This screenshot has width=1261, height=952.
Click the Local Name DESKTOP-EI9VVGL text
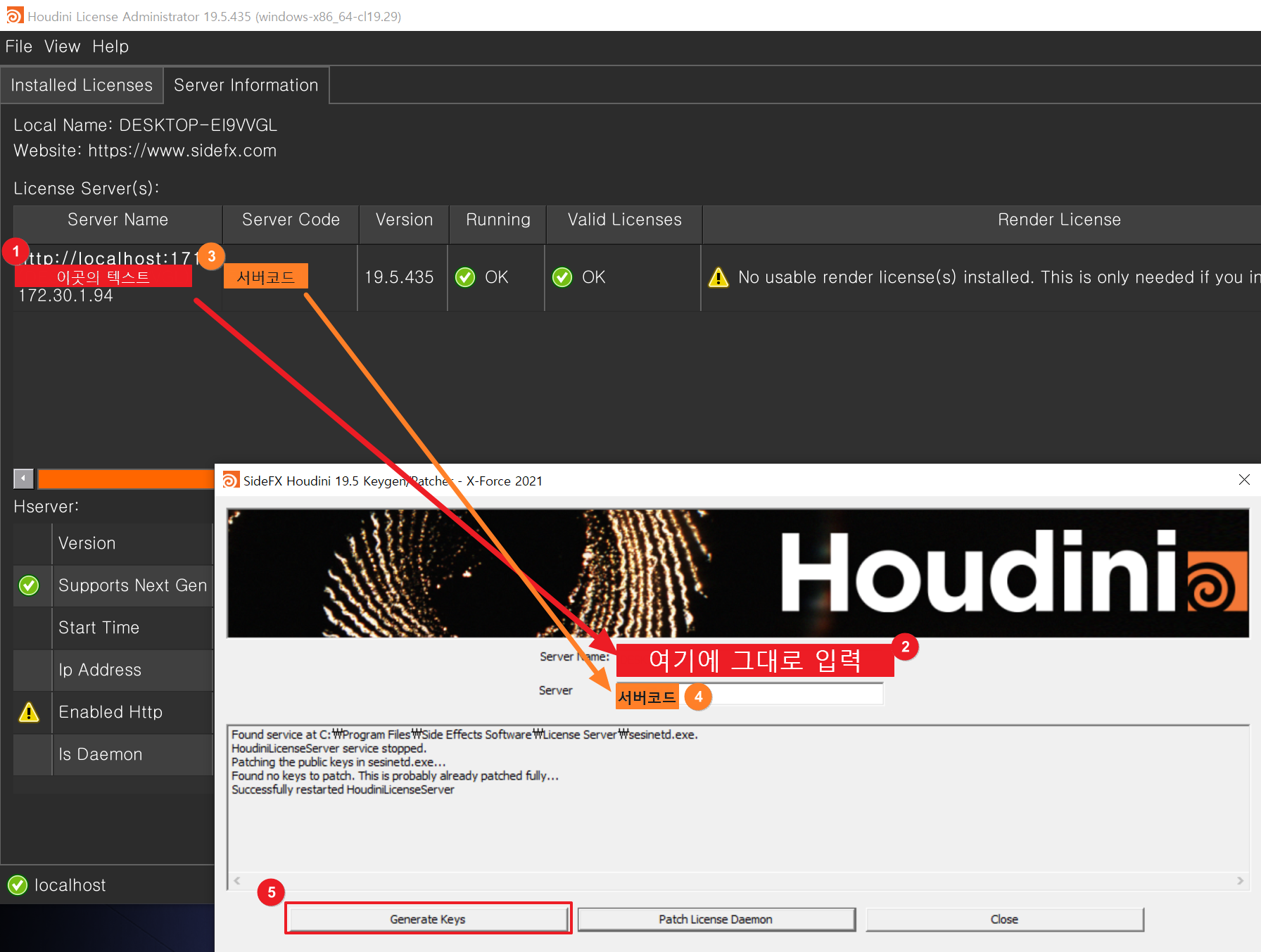[145, 125]
